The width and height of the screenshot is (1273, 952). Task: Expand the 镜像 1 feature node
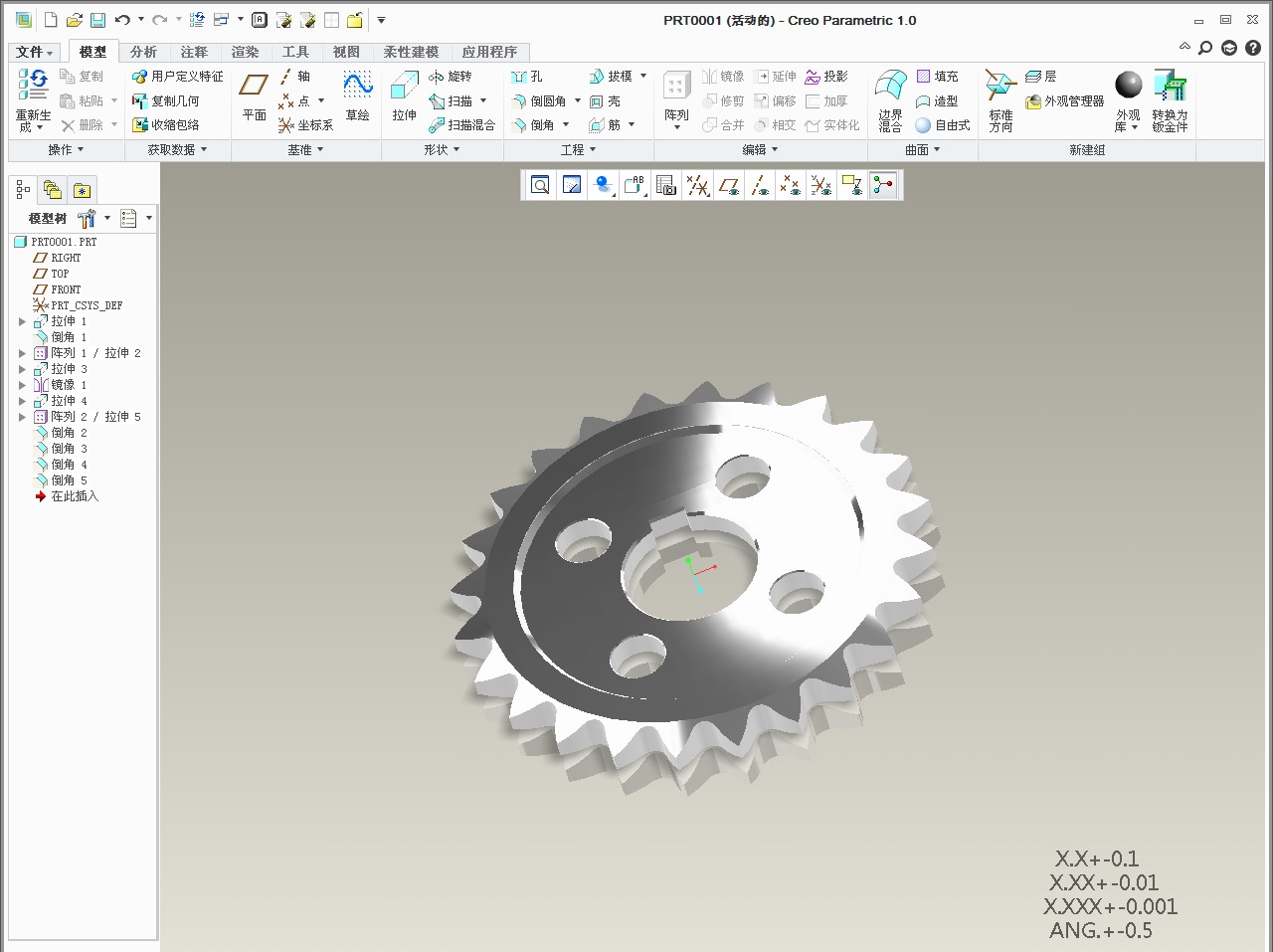coord(22,385)
